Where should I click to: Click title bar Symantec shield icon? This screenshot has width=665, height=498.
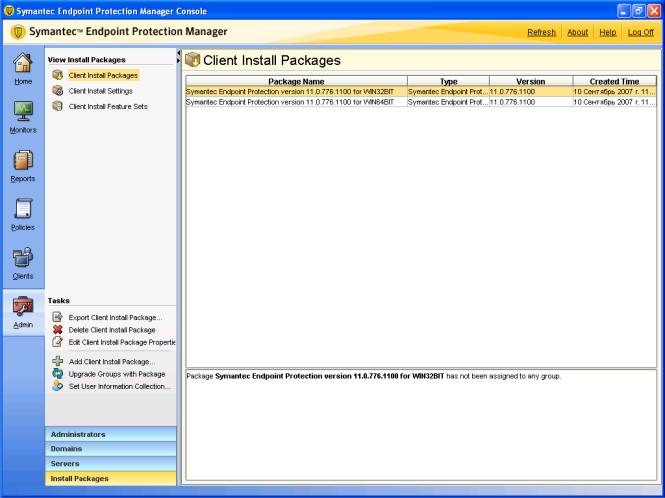[x=8, y=11]
